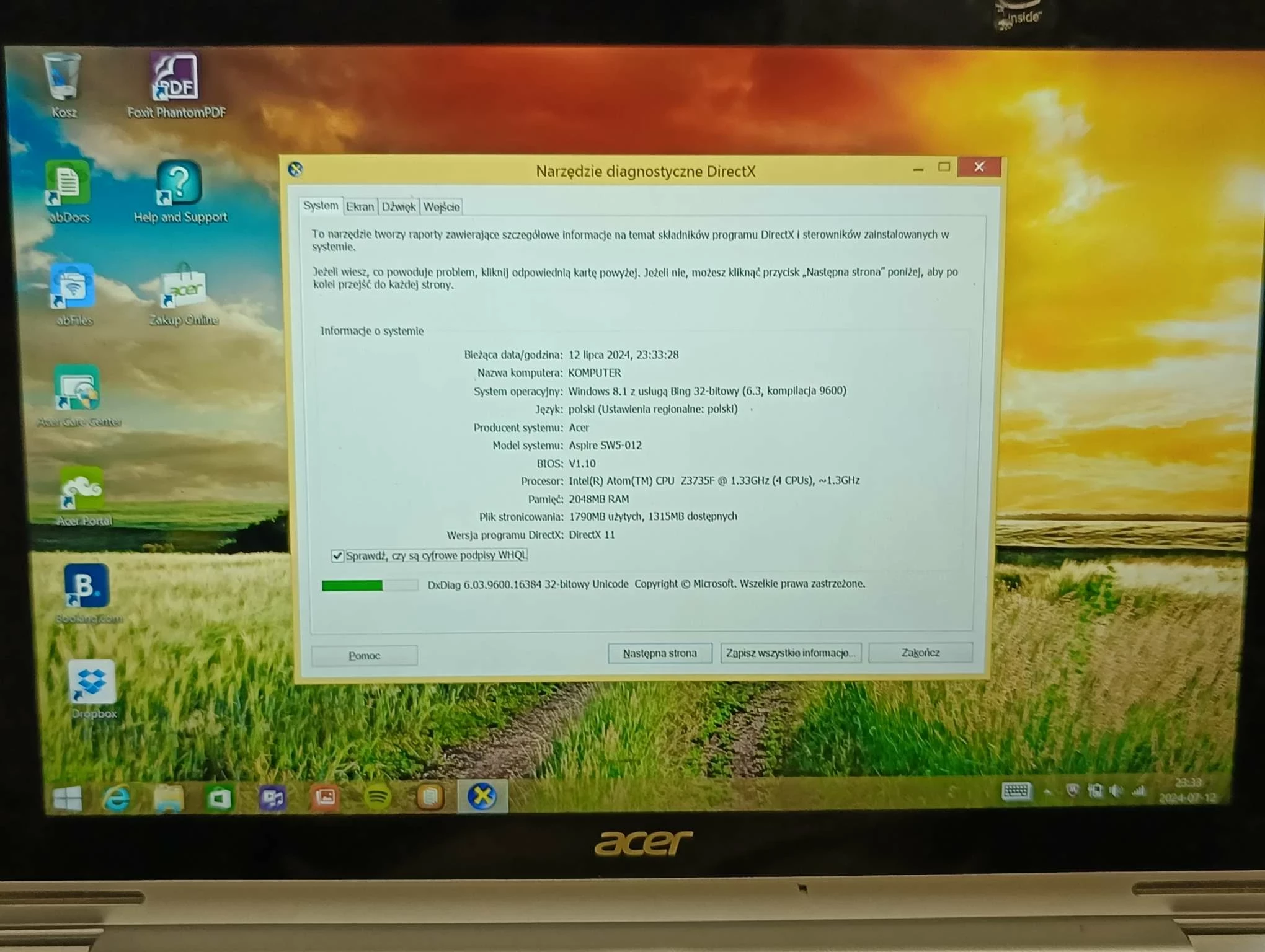Screen dimensions: 1265x952
Task: Click the Następna strona button
Action: point(660,653)
